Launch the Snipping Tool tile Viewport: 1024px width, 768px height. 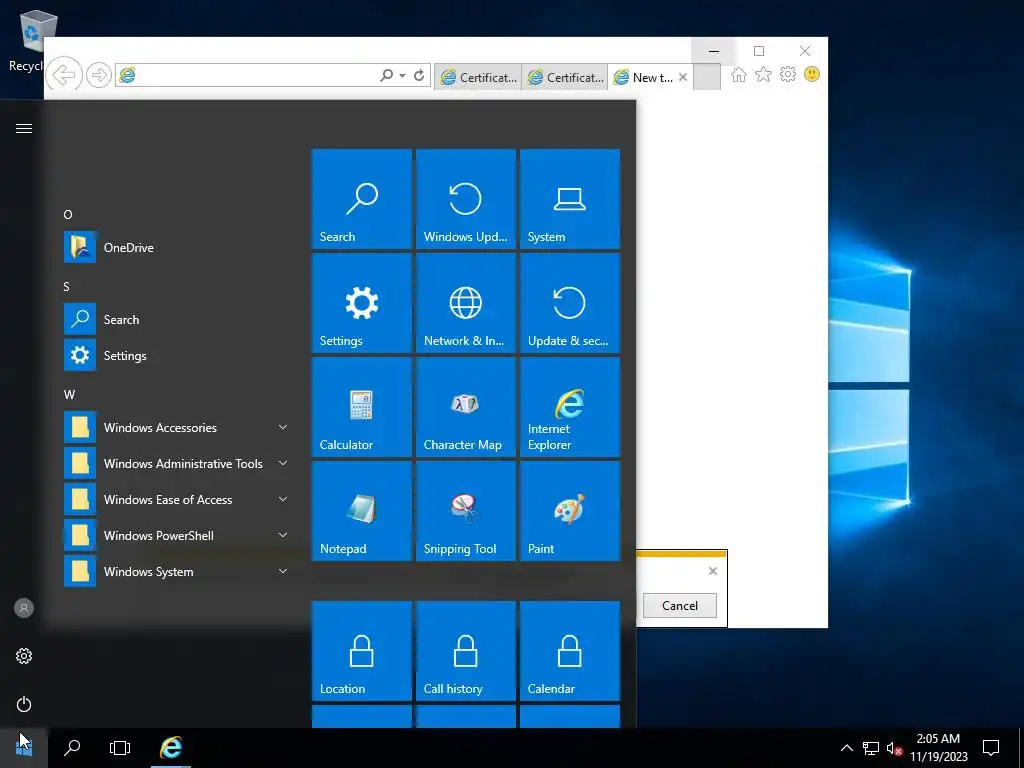click(x=466, y=511)
